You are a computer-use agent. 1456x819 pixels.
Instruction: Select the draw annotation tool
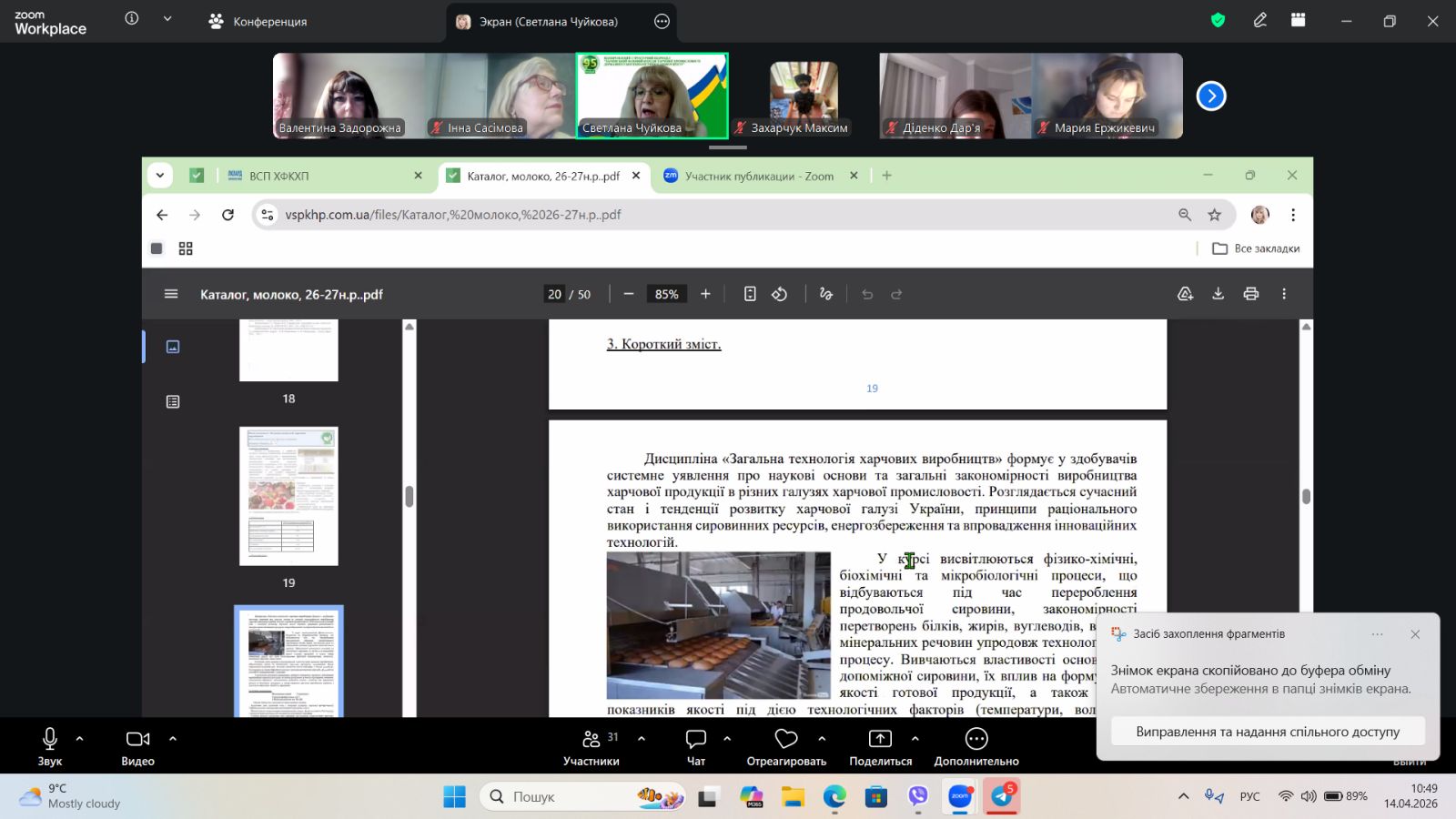pyautogui.click(x=825, y=294)
